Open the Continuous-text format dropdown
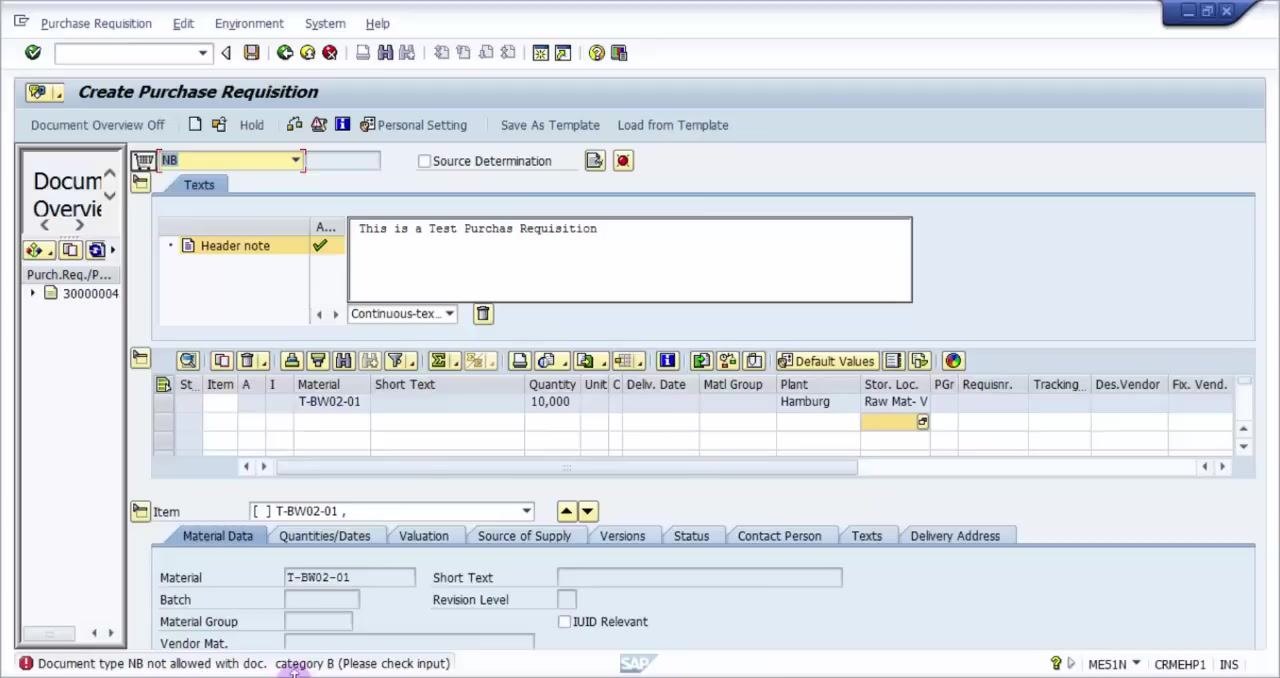 click(x=450, y=314)
